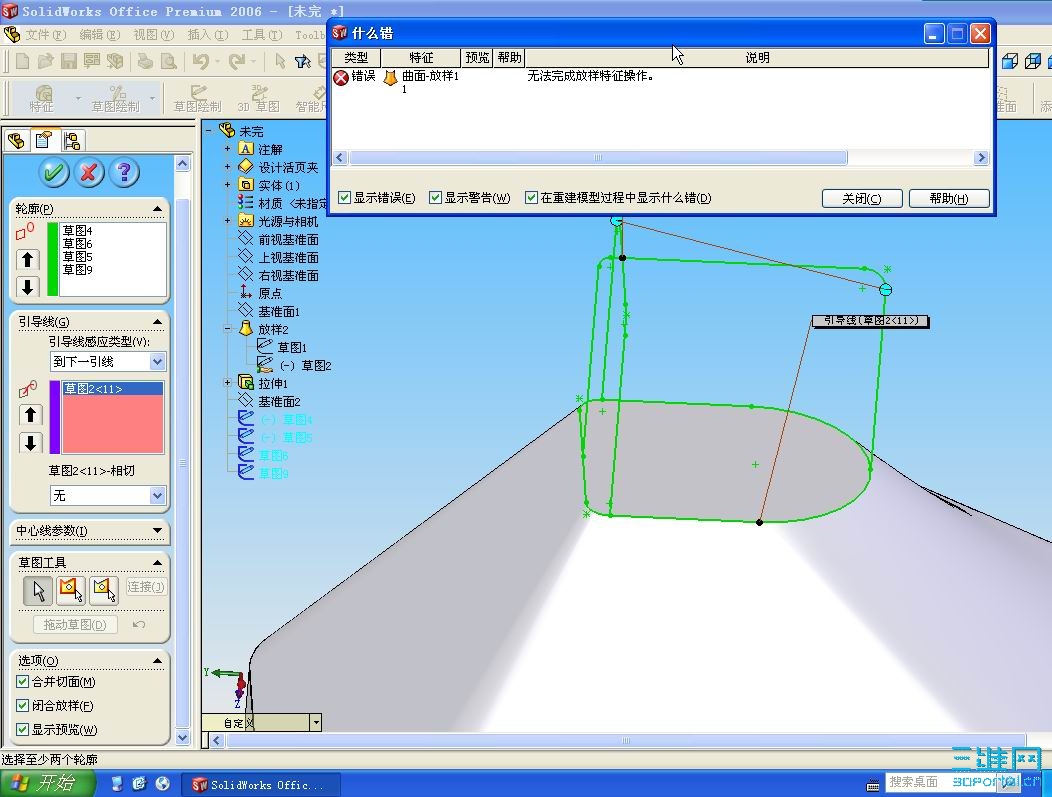Toggle 显示警告 checkbox
The image size is (1052, 797).
coord(435,197)
